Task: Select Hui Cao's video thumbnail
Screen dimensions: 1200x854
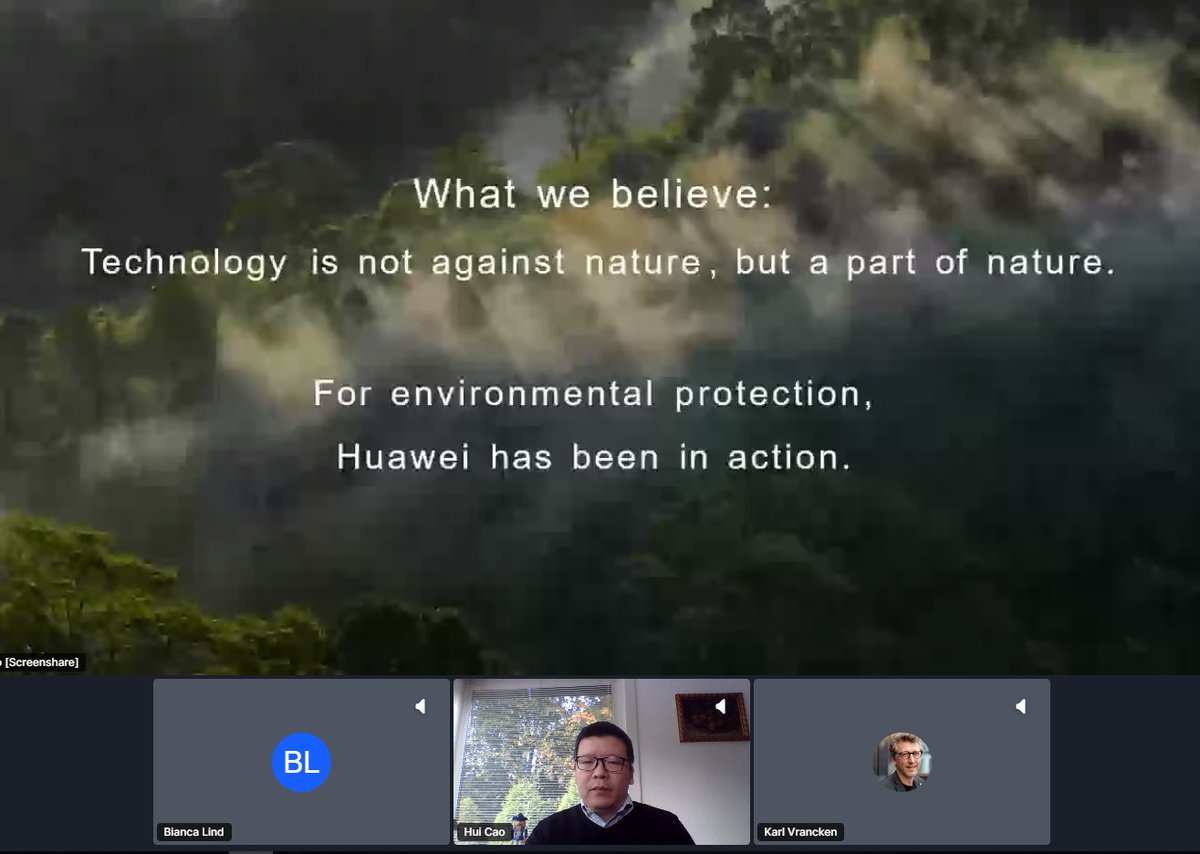Action: (601, 762)
